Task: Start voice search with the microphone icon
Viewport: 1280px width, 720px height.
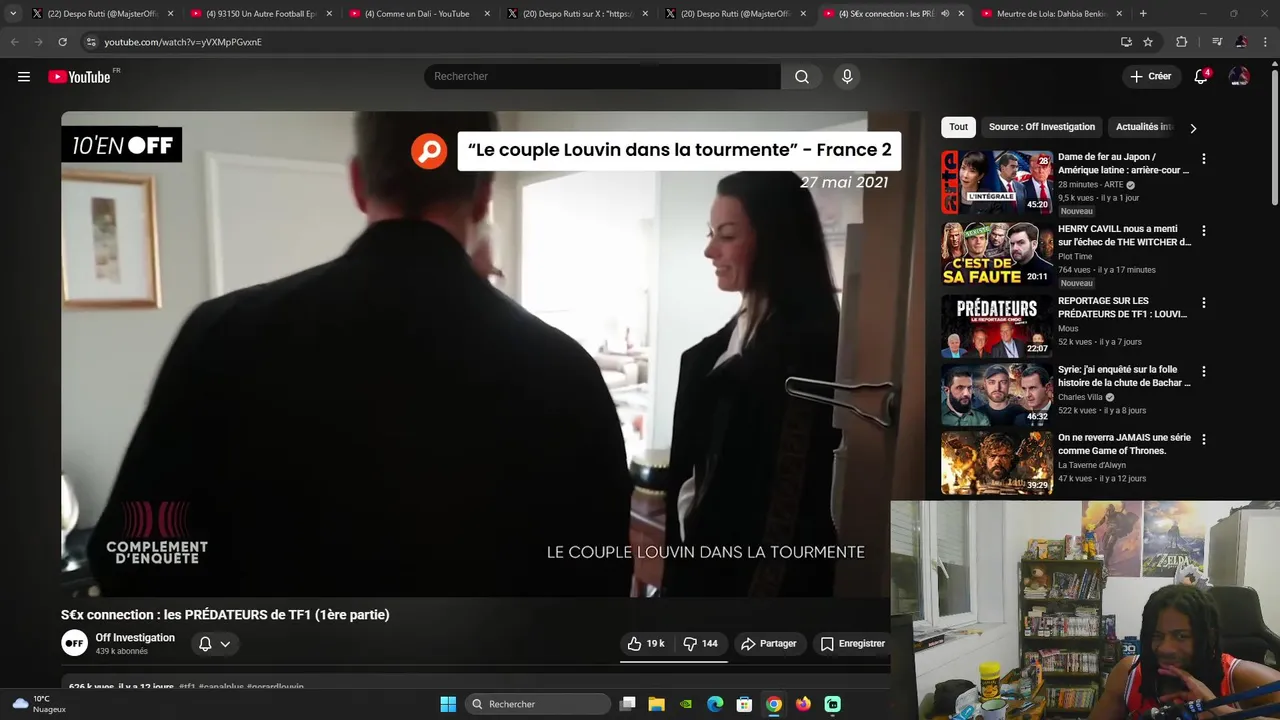Action: [847, 77]
